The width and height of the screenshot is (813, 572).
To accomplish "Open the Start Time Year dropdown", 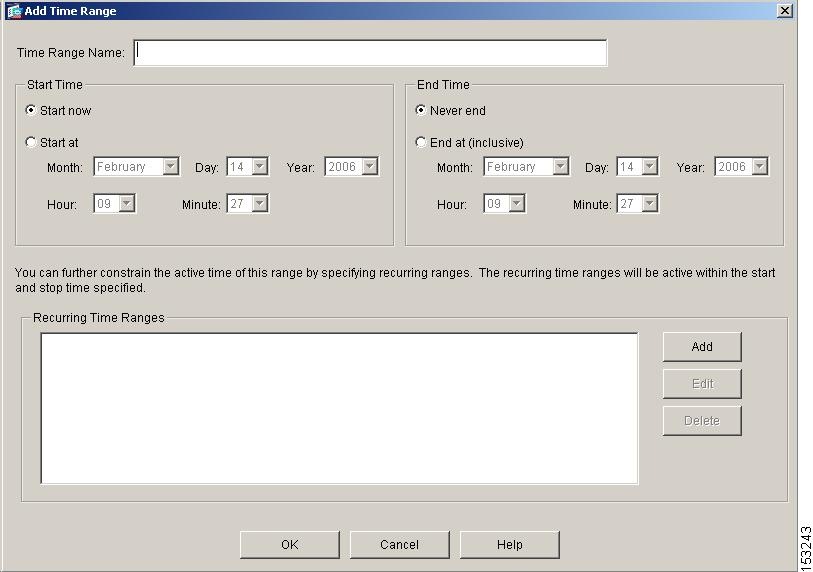I will click(x=352, y=166).
